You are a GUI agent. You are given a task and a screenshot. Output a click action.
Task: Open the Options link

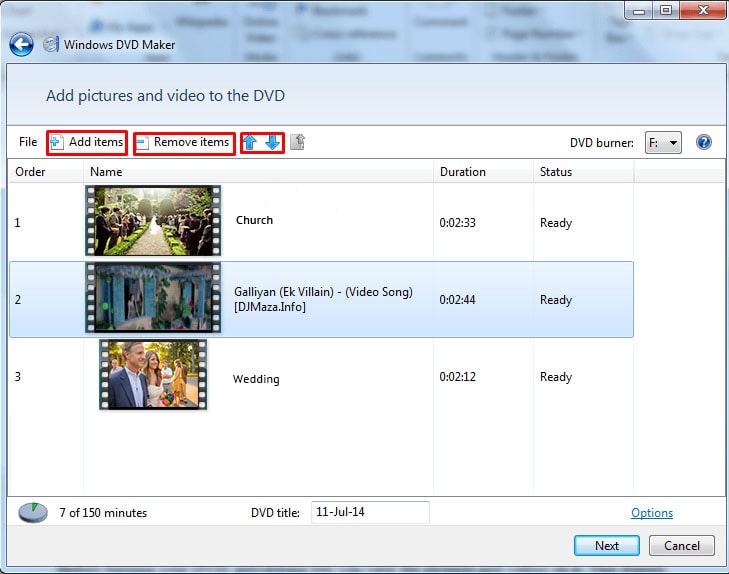pyautogui.click(x=652, y=513)
